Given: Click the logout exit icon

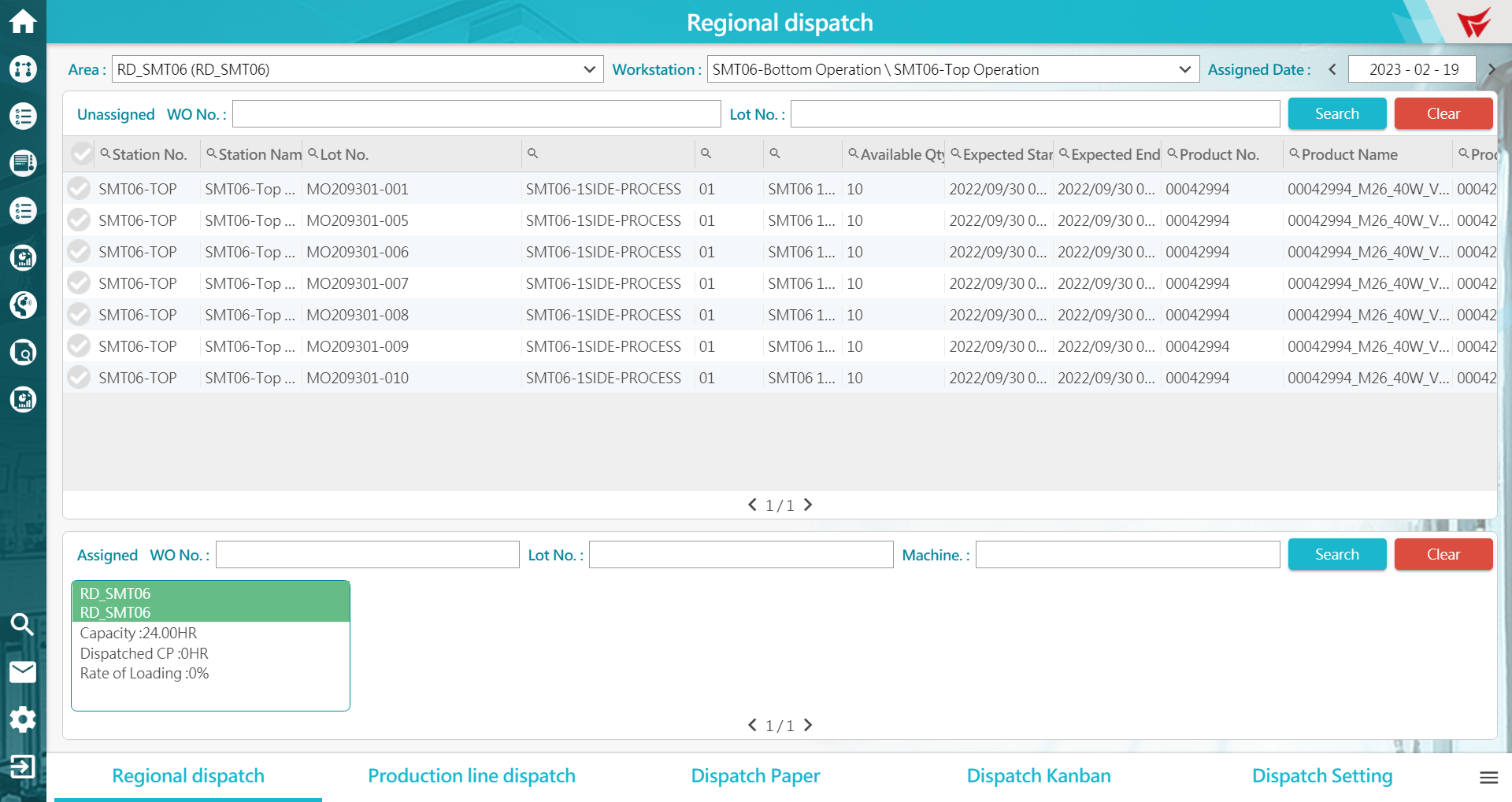Looking at the screenshot, I should click(x=23, y=766).
